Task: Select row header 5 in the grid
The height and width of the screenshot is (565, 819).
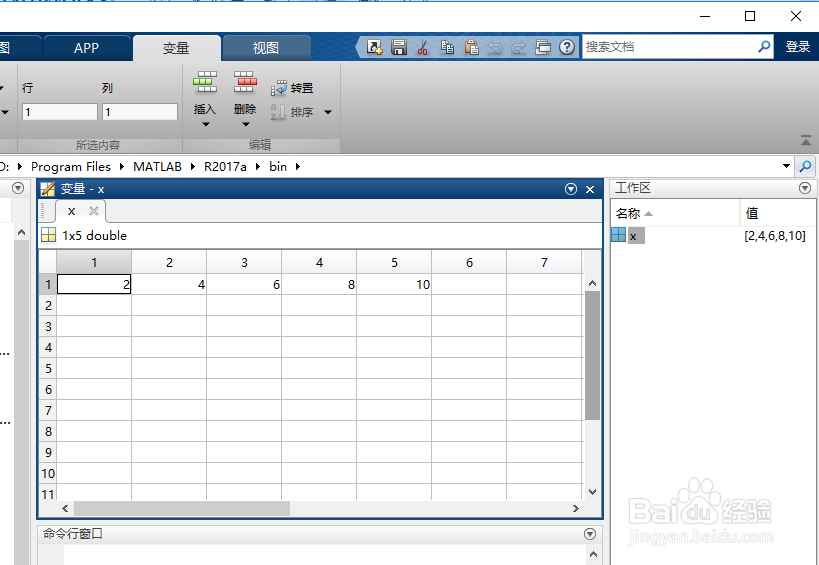Action: [x=48, y=369]
